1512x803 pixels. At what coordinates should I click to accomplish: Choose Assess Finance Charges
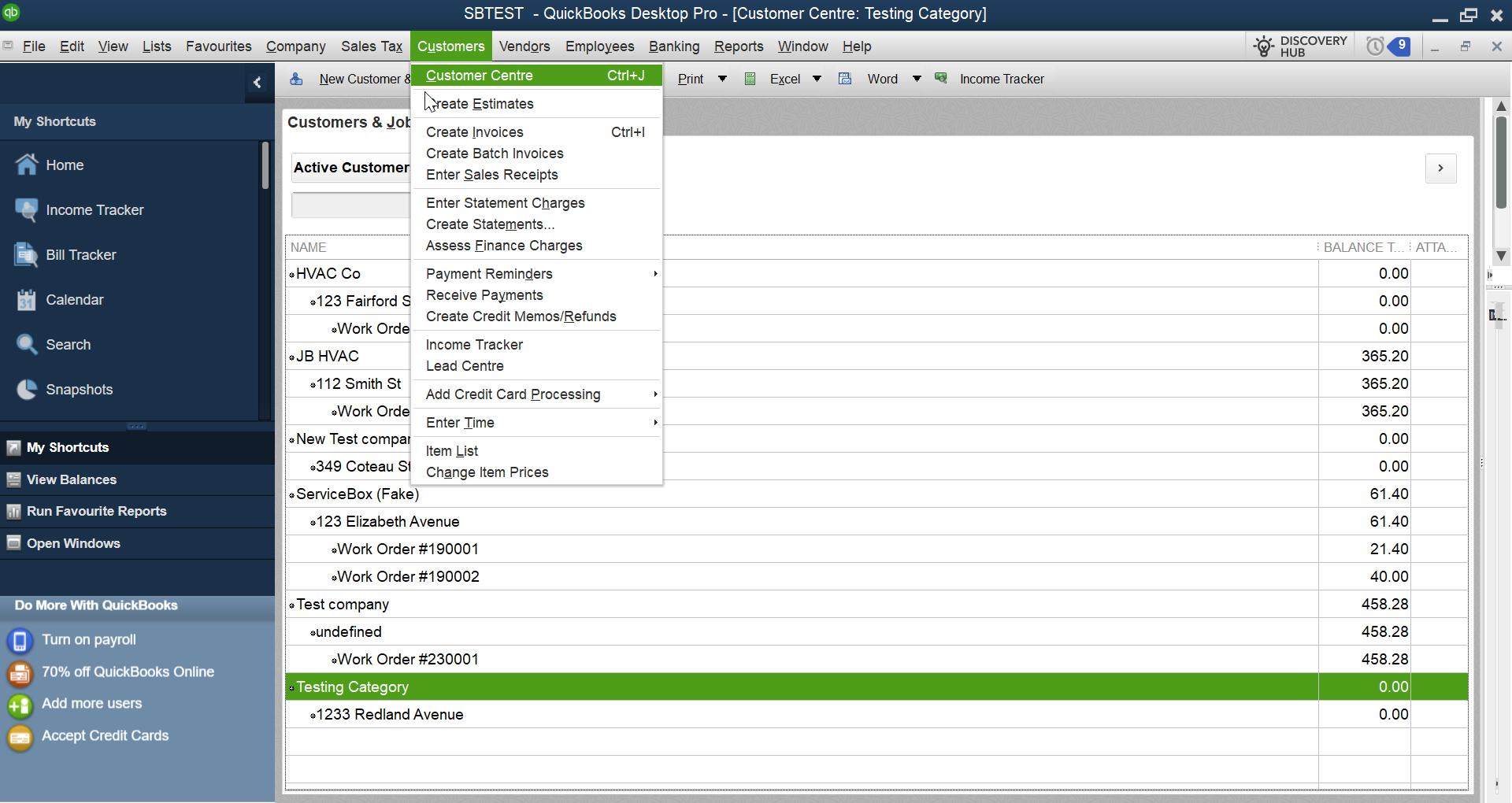[536, 246]
